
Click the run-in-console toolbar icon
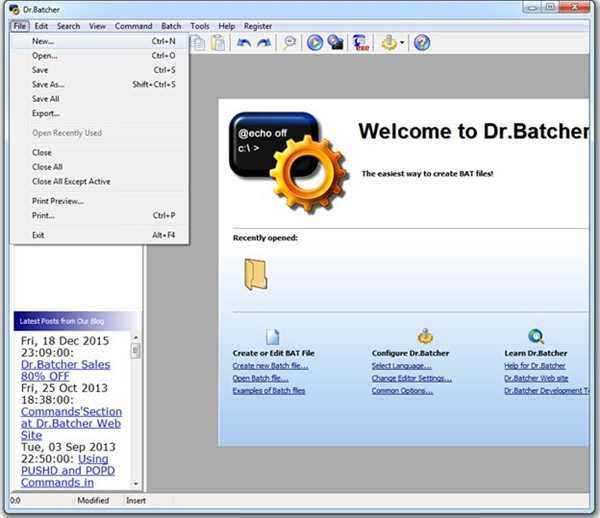pos(335,42)
